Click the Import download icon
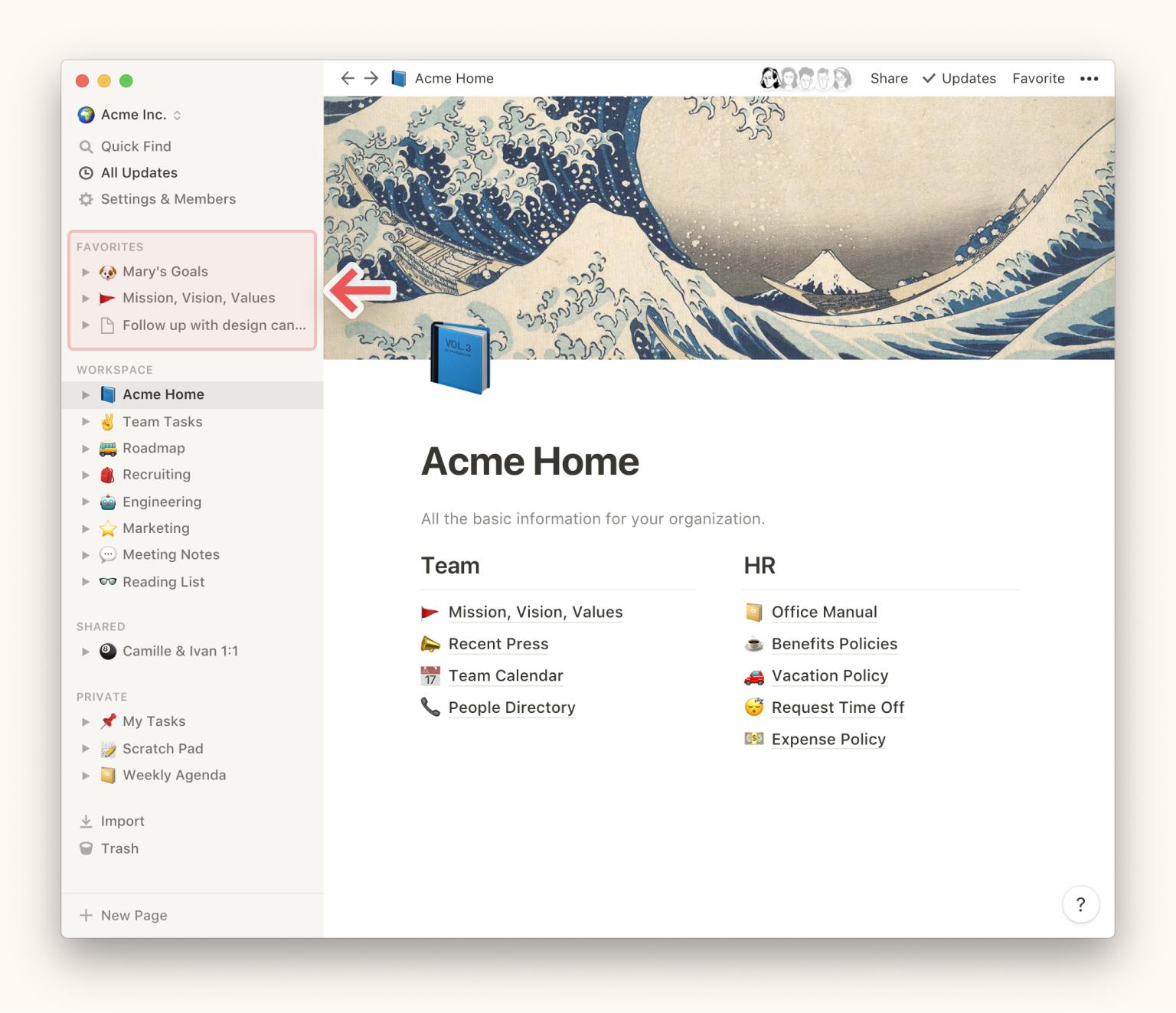The height and width of the screenshot is (1013, 1176). (86, 821)
